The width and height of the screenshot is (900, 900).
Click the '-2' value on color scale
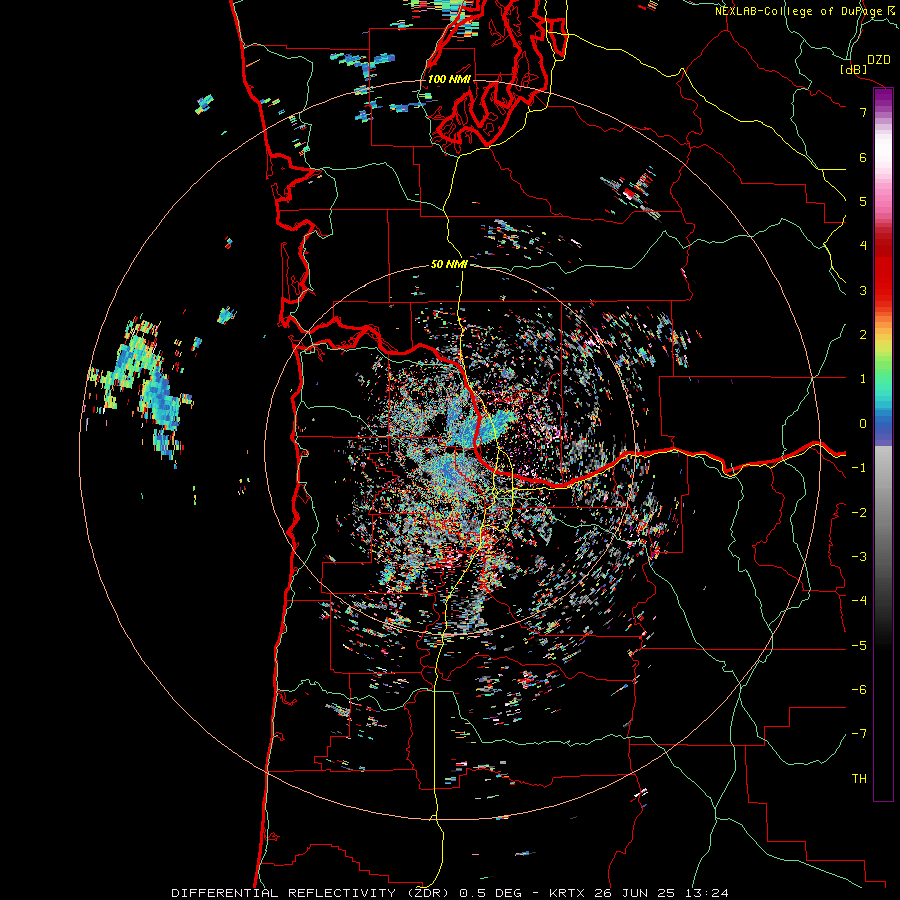[859, 513]
